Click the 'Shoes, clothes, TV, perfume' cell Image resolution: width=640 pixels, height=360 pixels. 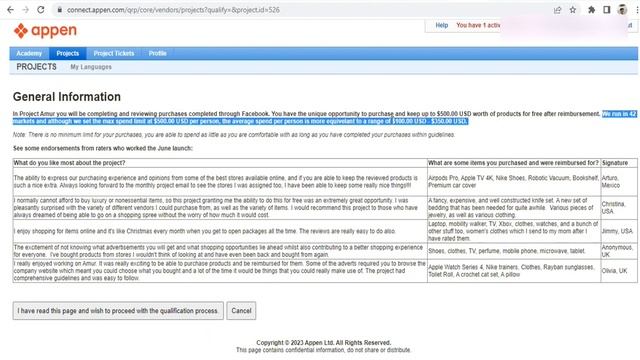(x=514, y=251)
